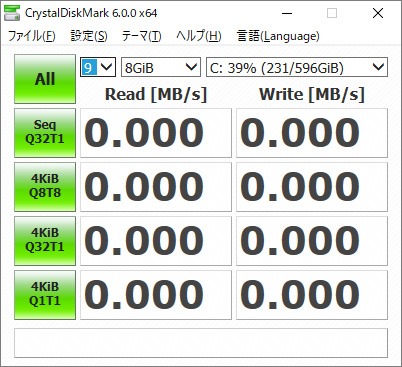Click the empty comment box at bottom
This screenshot has width=402, height=367.
(x=201, y=343)
